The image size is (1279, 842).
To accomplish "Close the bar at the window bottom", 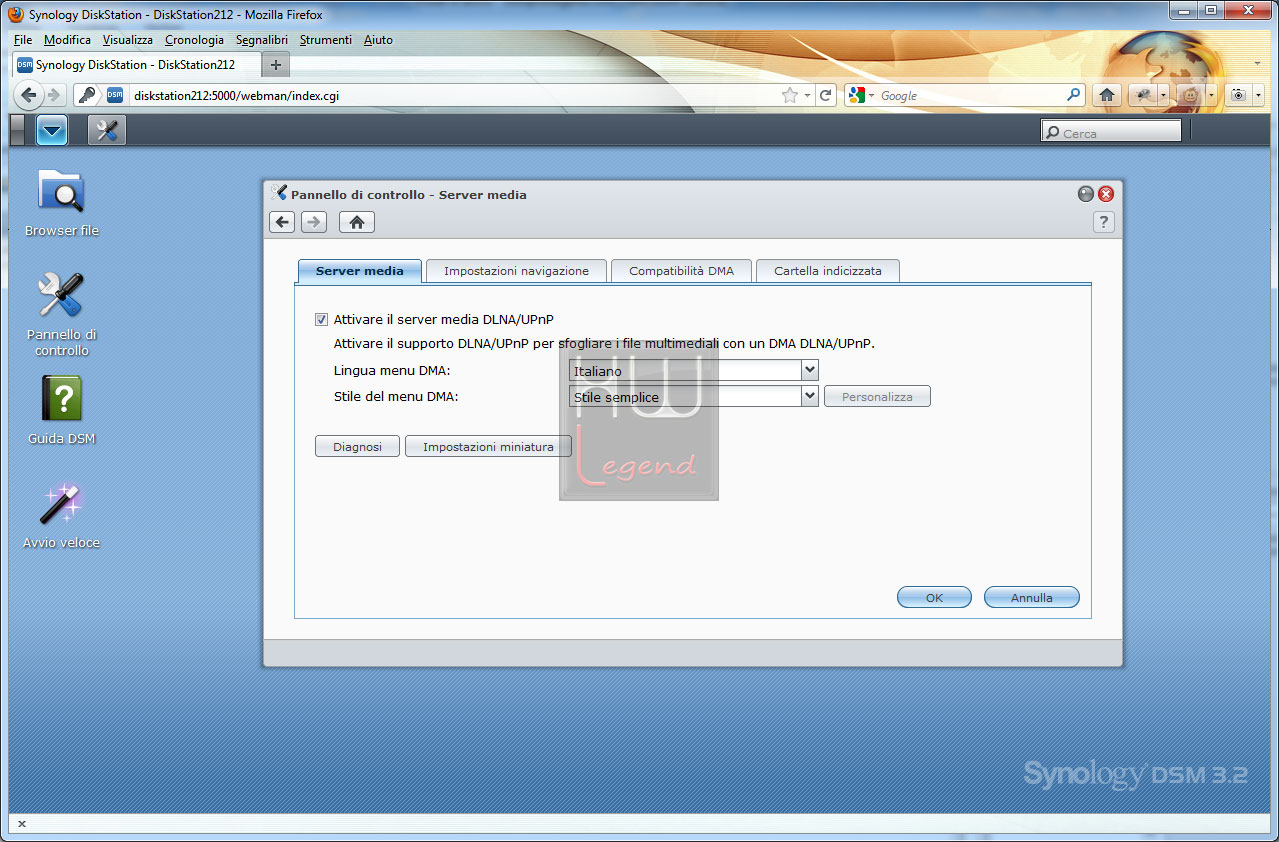I will [22, 824].
